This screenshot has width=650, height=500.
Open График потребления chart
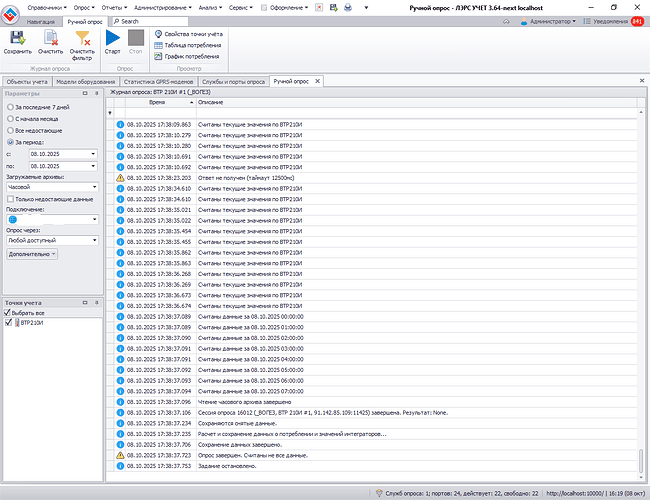coord(194,57)
